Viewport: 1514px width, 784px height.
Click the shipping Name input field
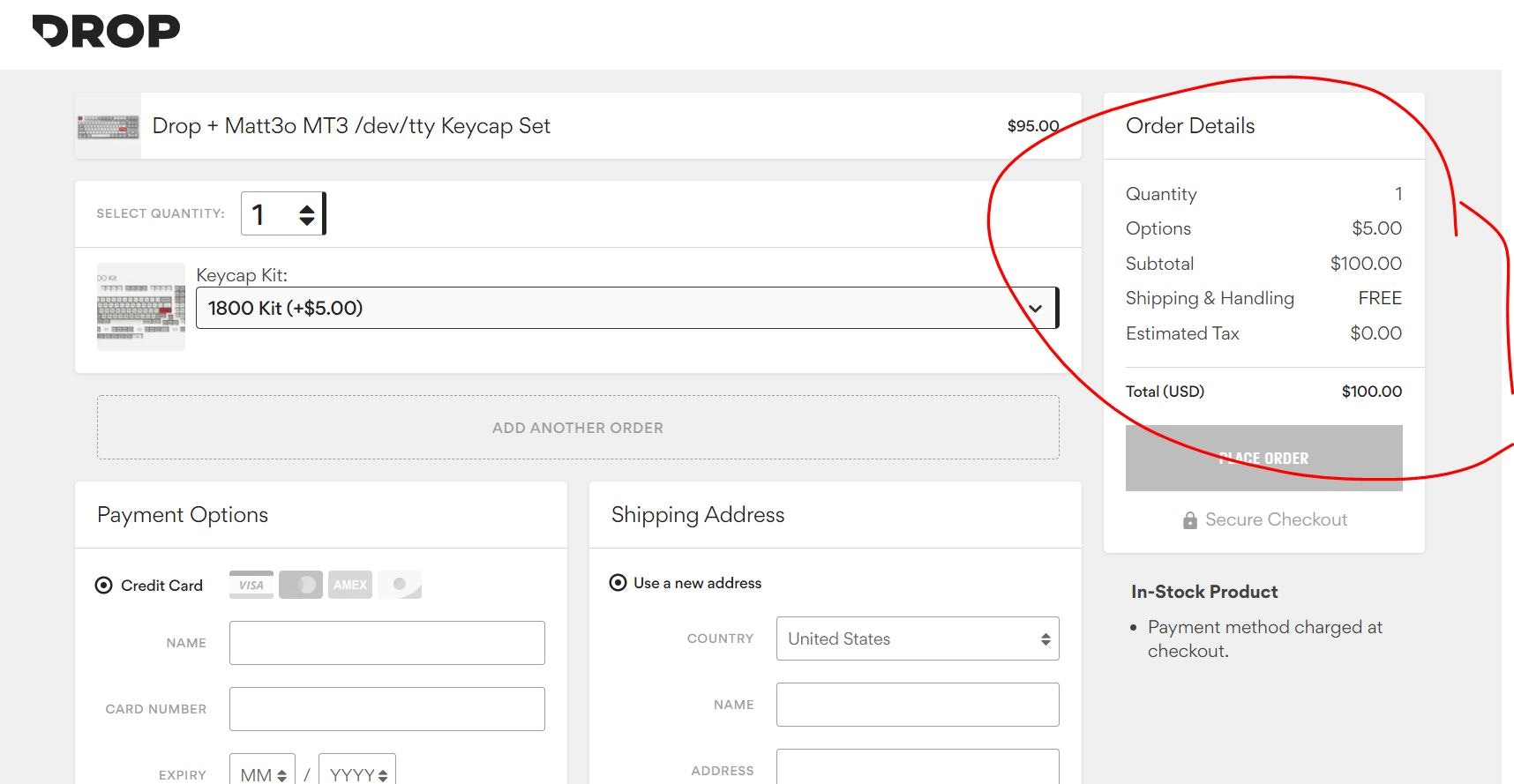pos(917,705)
